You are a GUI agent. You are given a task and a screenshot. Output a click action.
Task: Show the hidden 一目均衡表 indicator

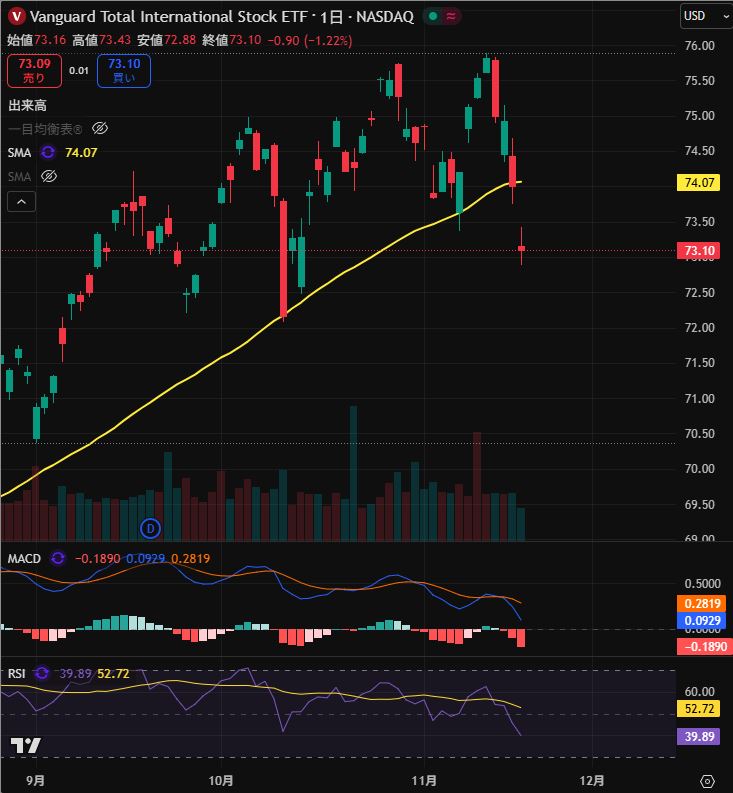point(99,128)
